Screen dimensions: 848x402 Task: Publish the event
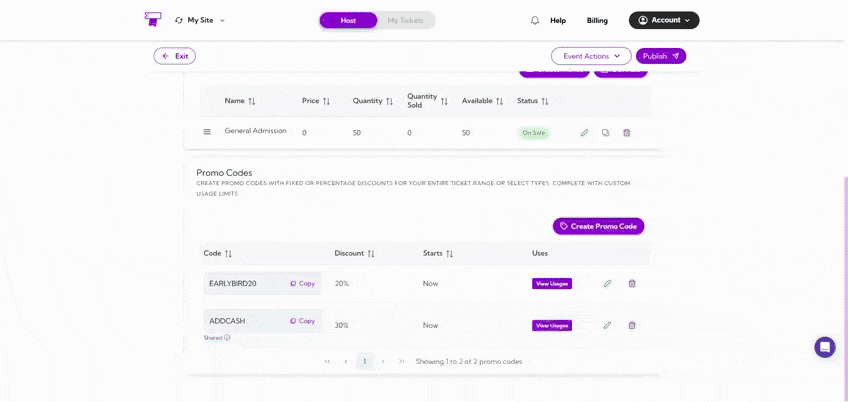point(661,56)
